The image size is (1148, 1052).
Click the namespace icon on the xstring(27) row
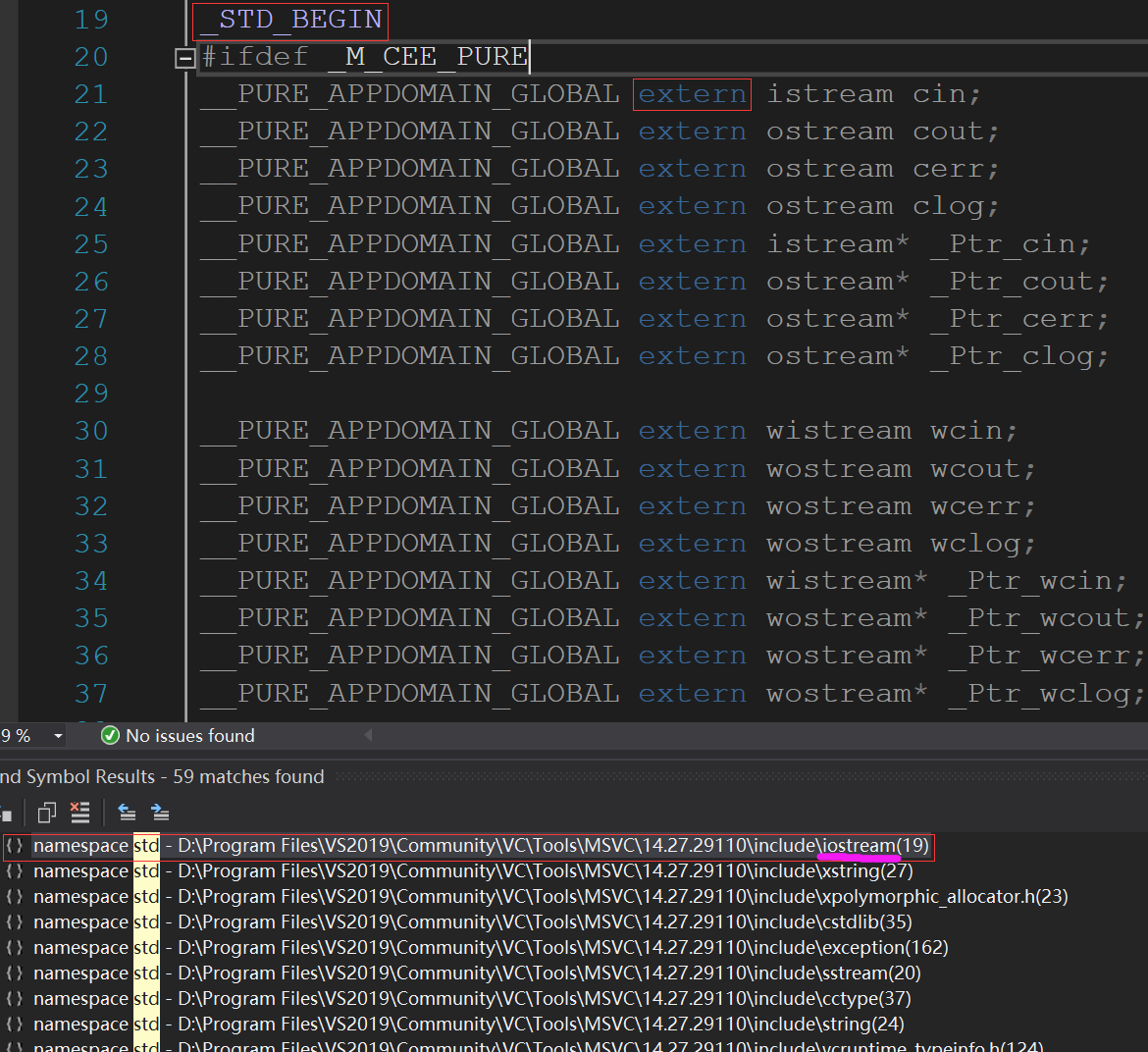(x=15, y=871)
